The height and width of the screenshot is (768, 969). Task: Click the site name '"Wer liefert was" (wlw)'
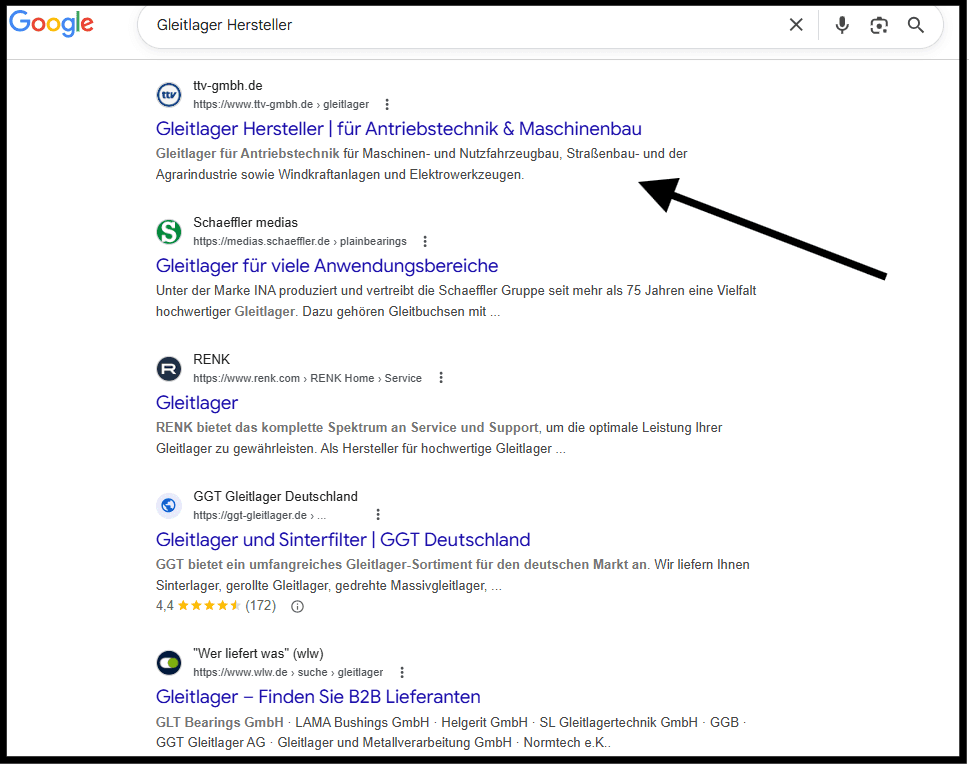click(x=258, y=654)
